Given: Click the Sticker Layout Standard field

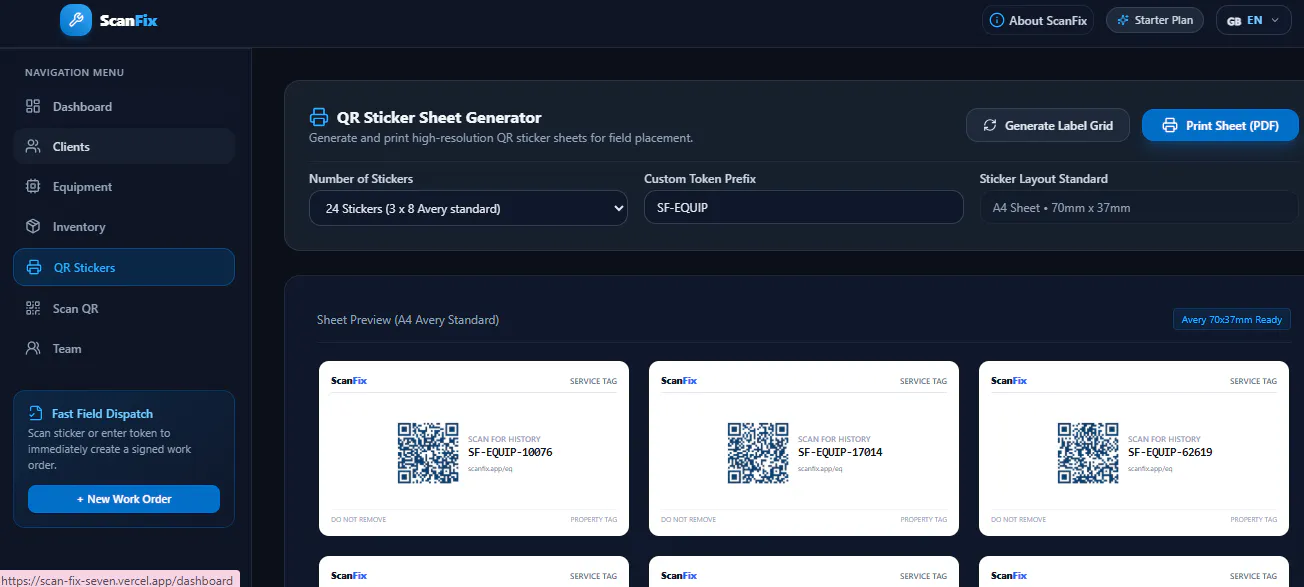Looking at the screenshot, I should coord(1139,208).
